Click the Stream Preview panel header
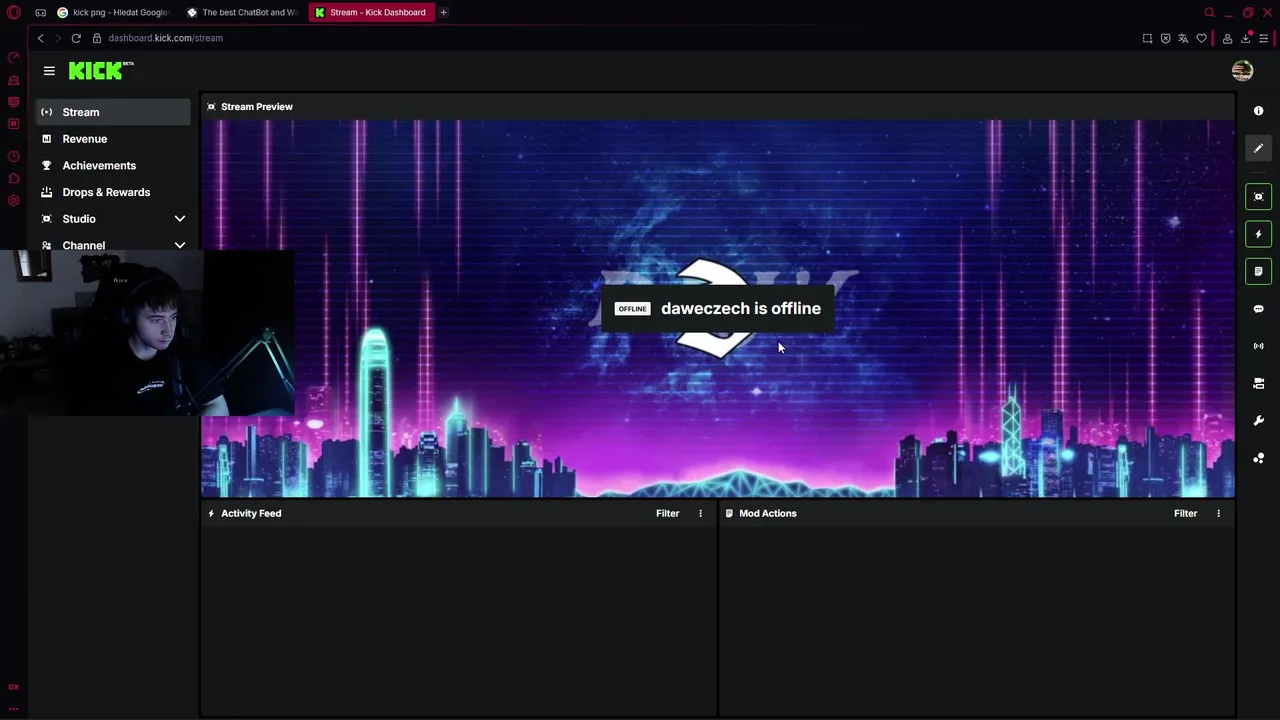The width and height of the screenshot is (1280, 720). 718,106
